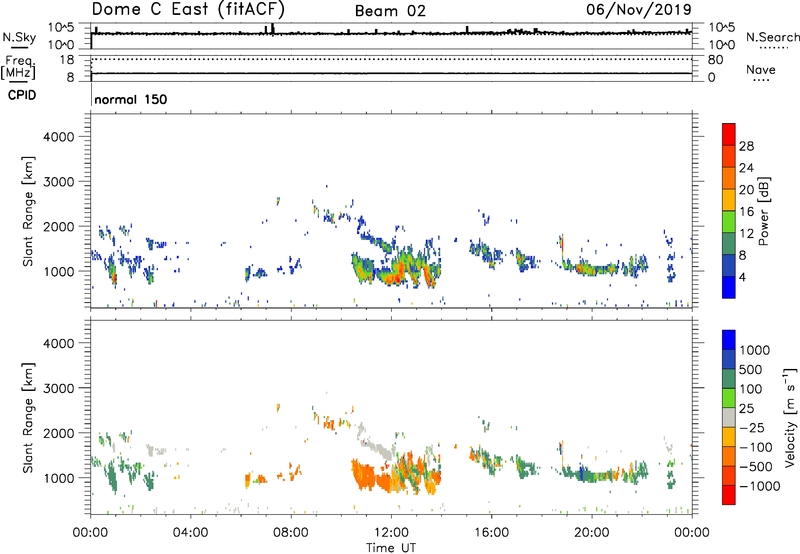Click the '28' tick on Power colorbar

pyautogui.click(x=746, y=146)
